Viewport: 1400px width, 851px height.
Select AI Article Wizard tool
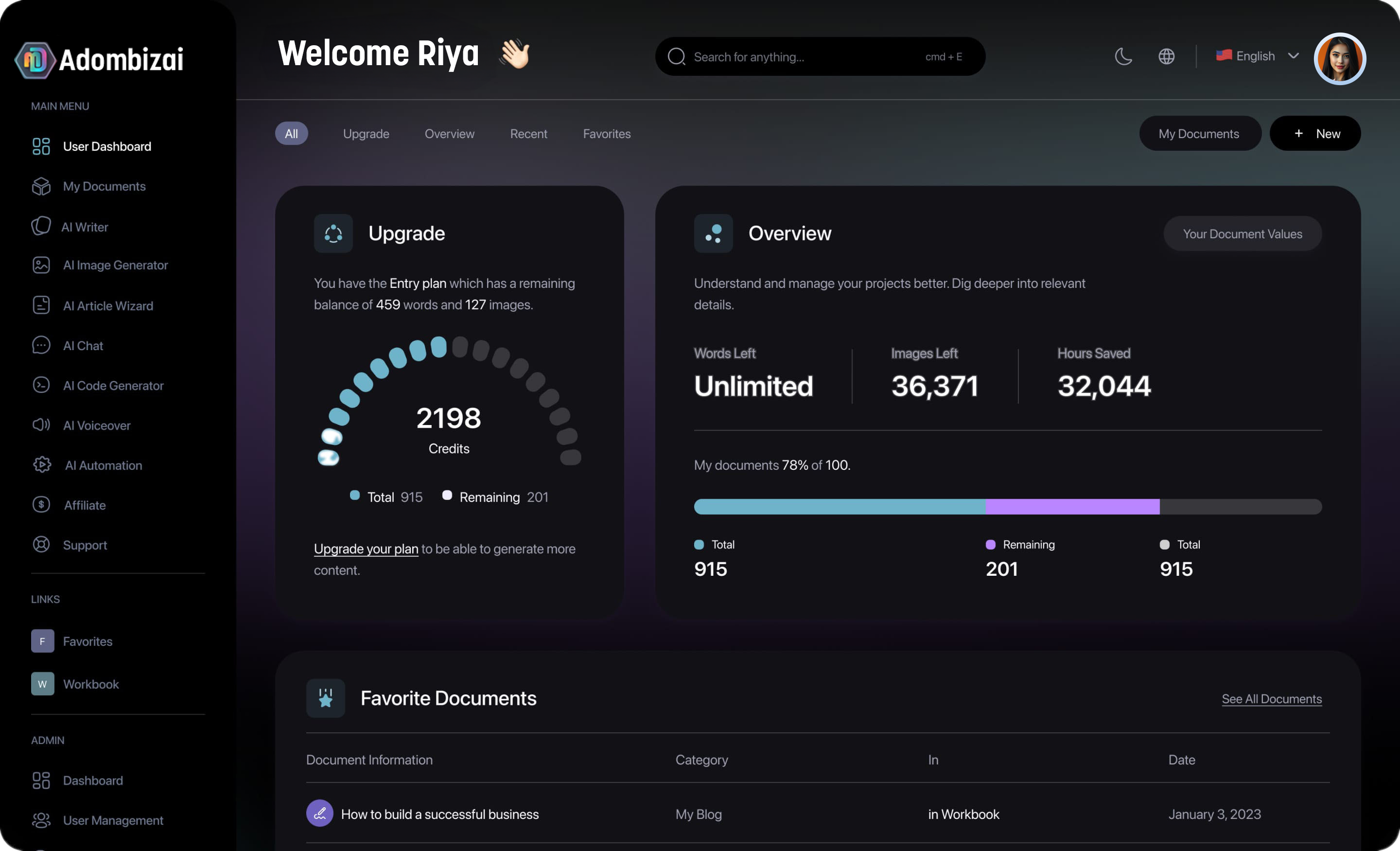(x=108, y=305)
